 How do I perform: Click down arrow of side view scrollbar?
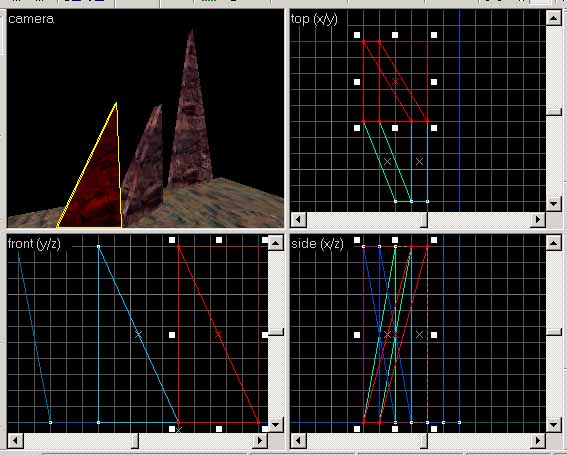click(x=553, y=425)
